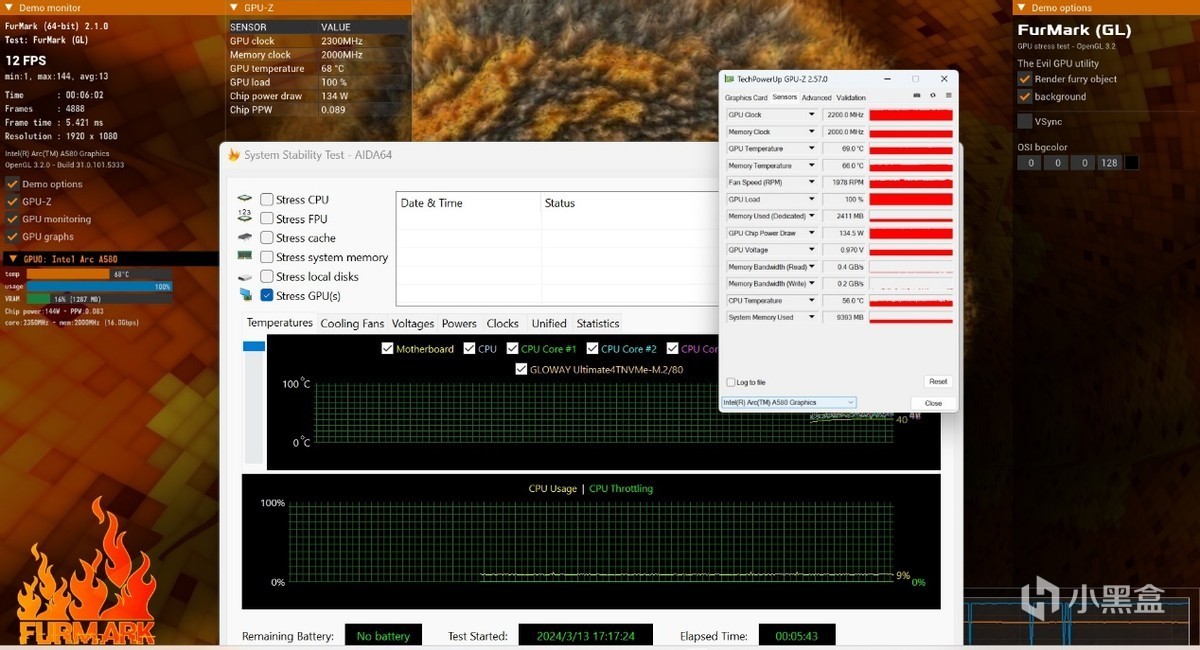The width and height of the screenshot is (1200, 650).
Task: Uncheck Render furry object option
Action: [x=1024, y=78]
